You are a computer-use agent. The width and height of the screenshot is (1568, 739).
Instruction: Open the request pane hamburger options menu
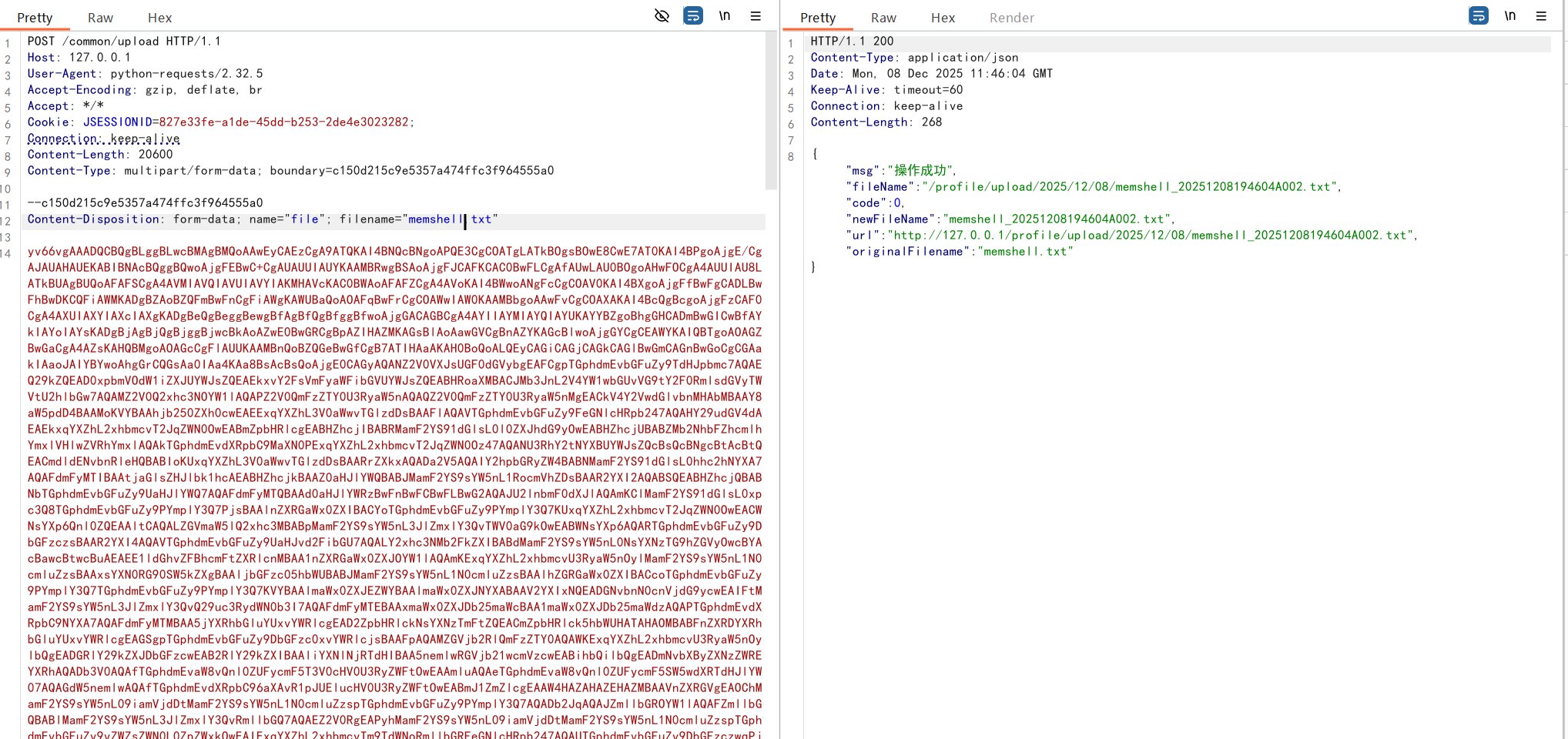click(x=756, y=16)
